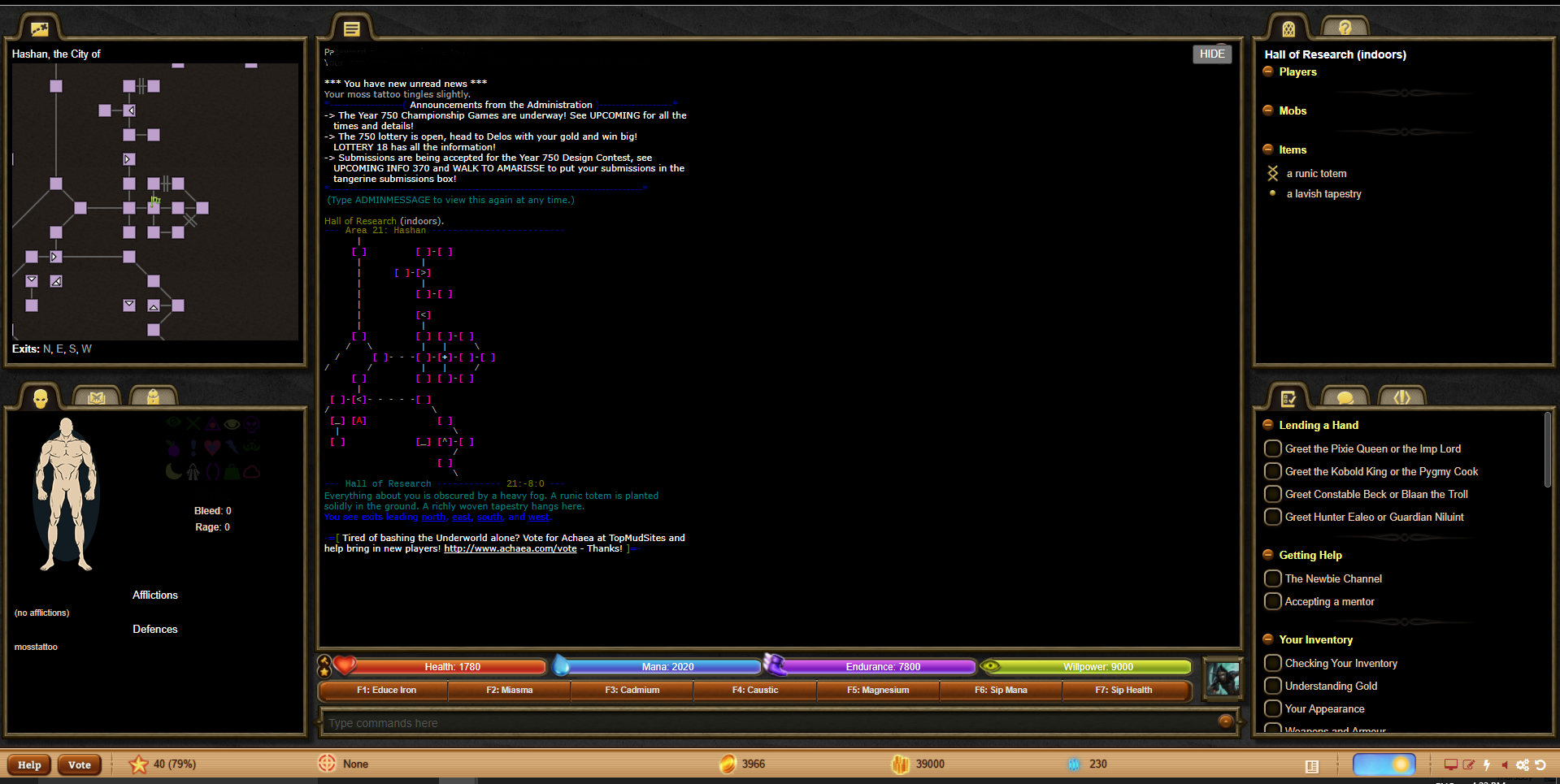Image resolution: width=1560 pixels, height=784 pixels.
Task: Open the map panel tab icon
Action: [x=40, y=28]
